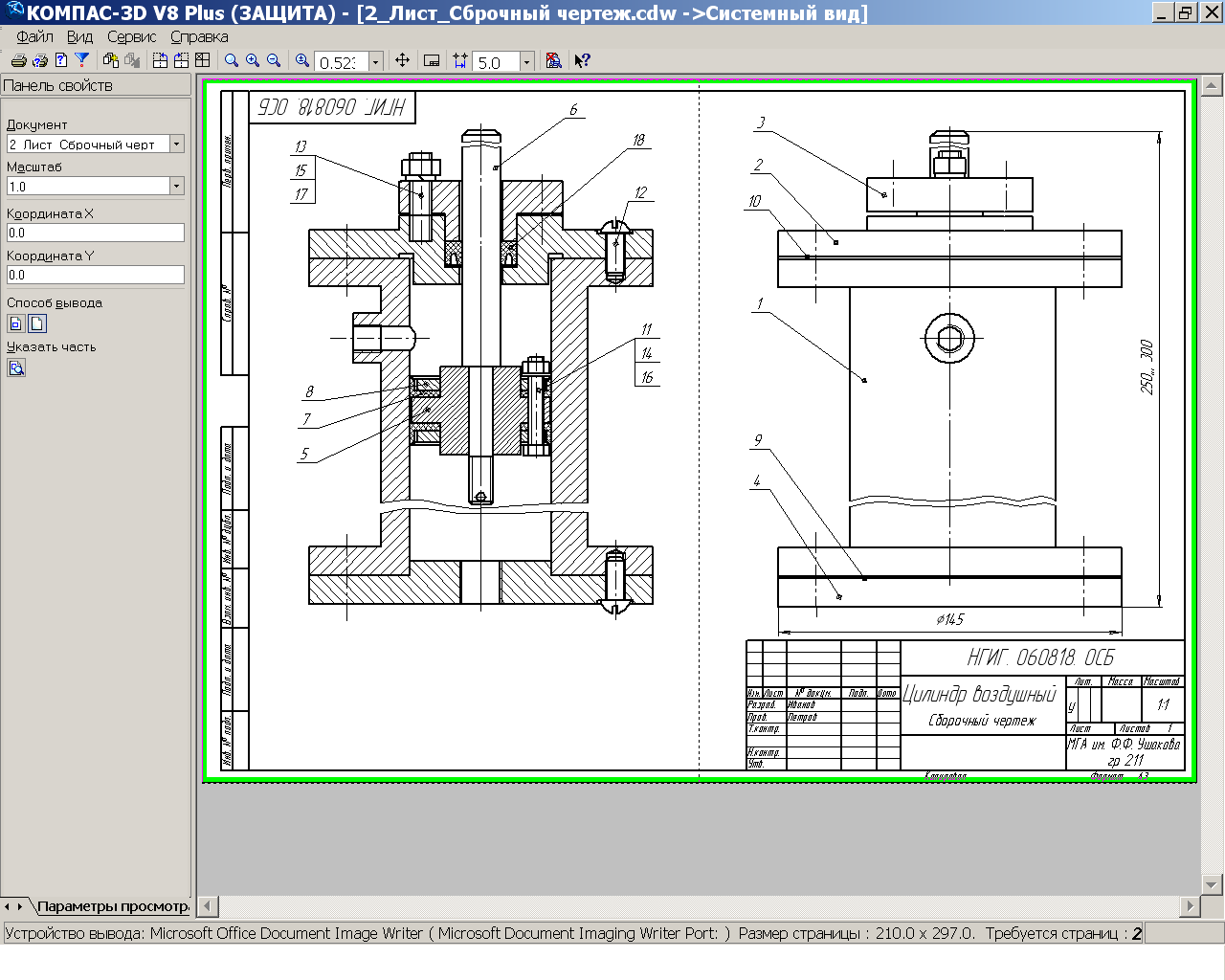This screenshot has width=1225, height=980.
Task: Click the document question-mark icon in toolbar
Action: tap(60, 60)
